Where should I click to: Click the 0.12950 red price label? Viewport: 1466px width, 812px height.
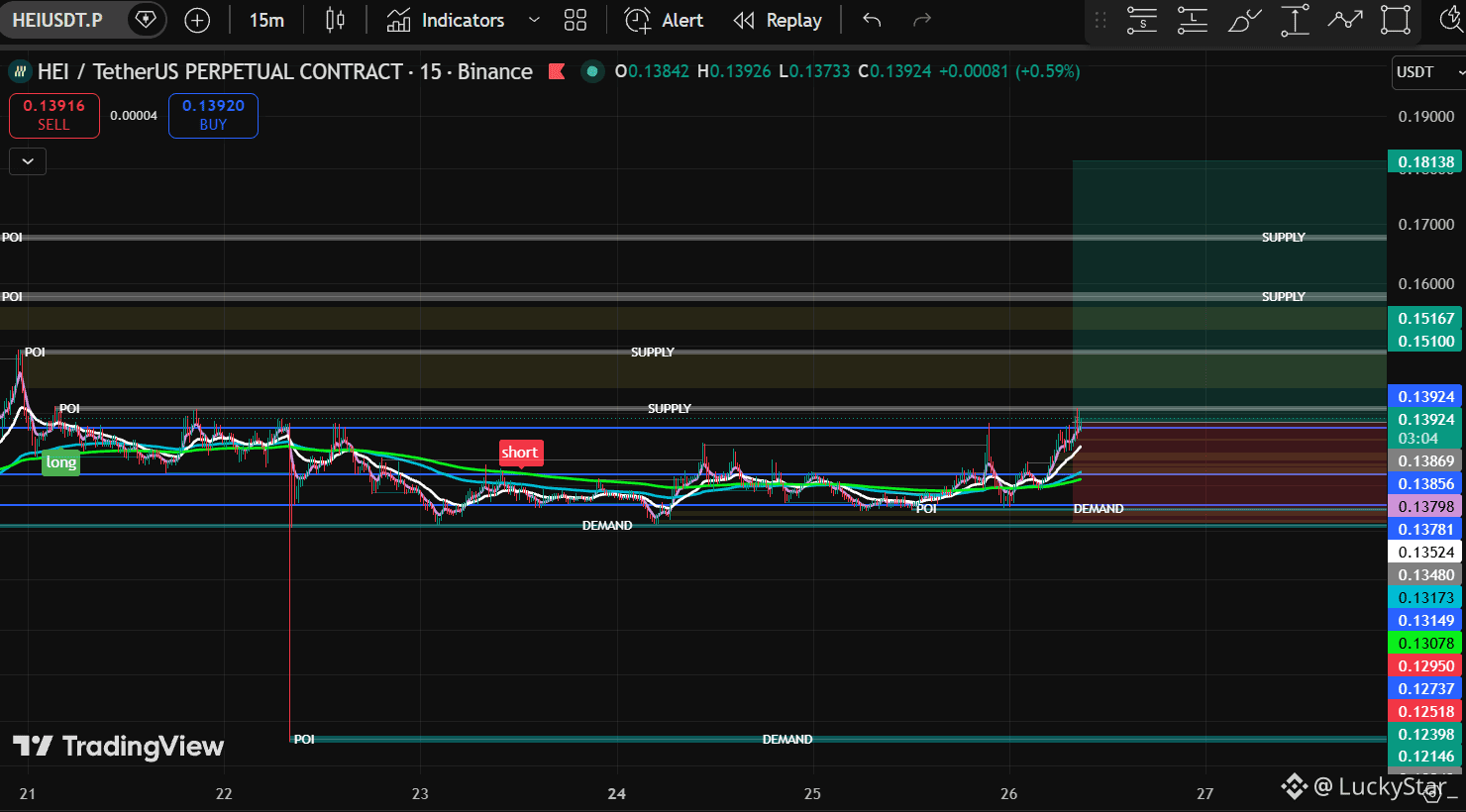click(x=1425, y=665)
